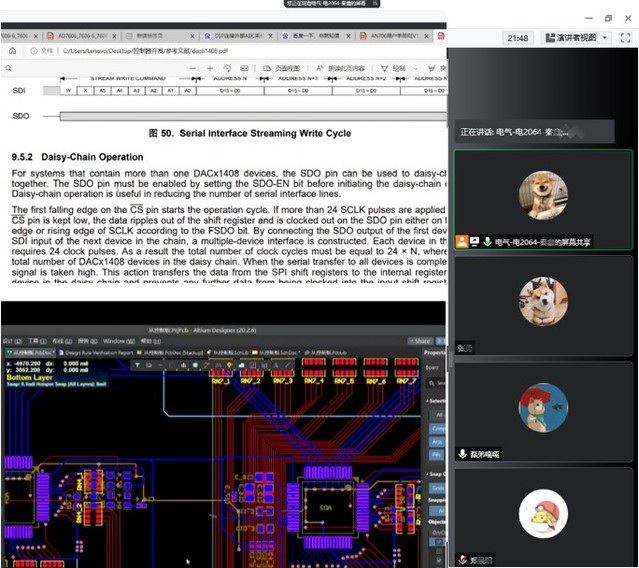Switch to the DSP连接外部ADC browser tab

[x=233, y=34]
